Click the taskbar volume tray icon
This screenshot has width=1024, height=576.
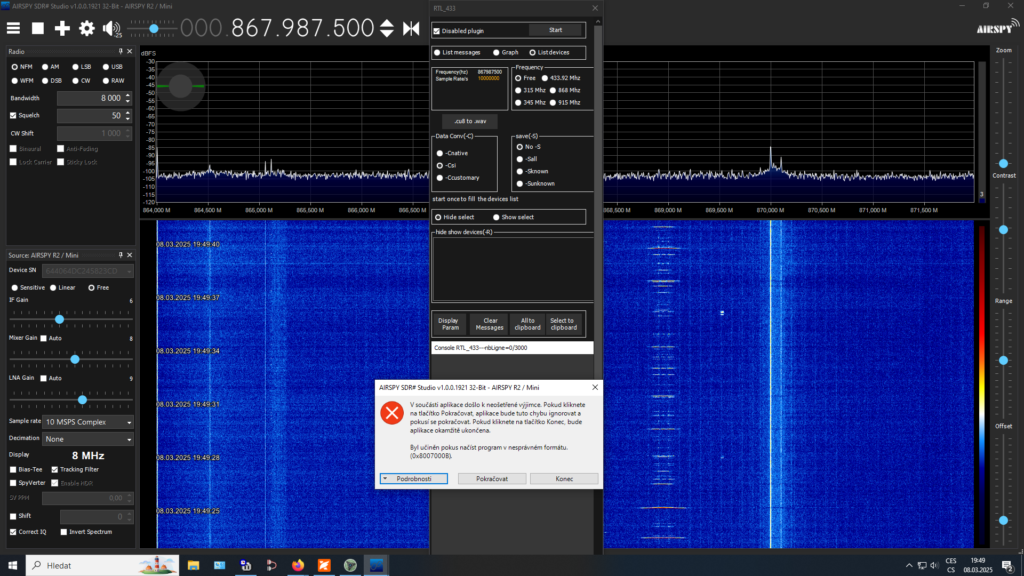(x=934, y=566)
